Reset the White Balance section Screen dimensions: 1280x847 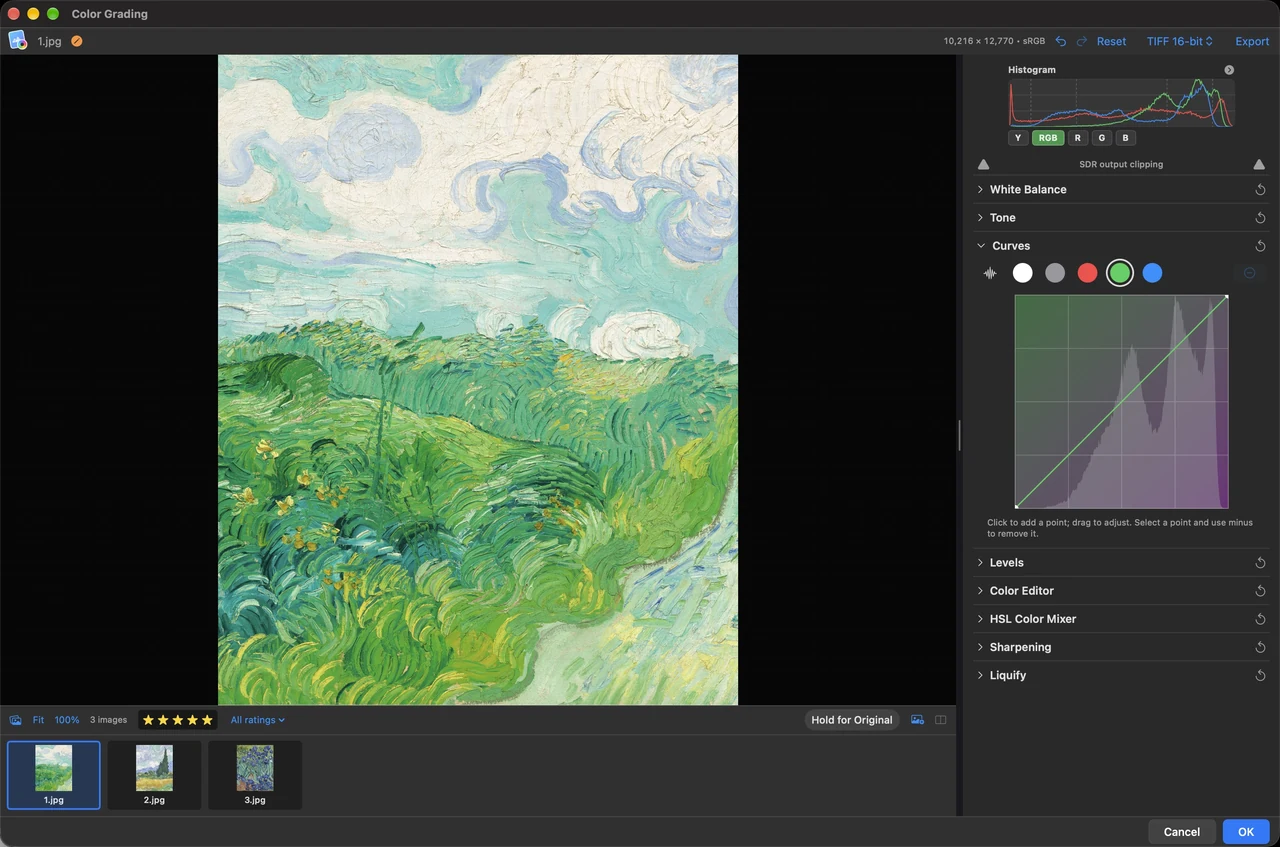pyautogui.click(x=1260, y=190)
